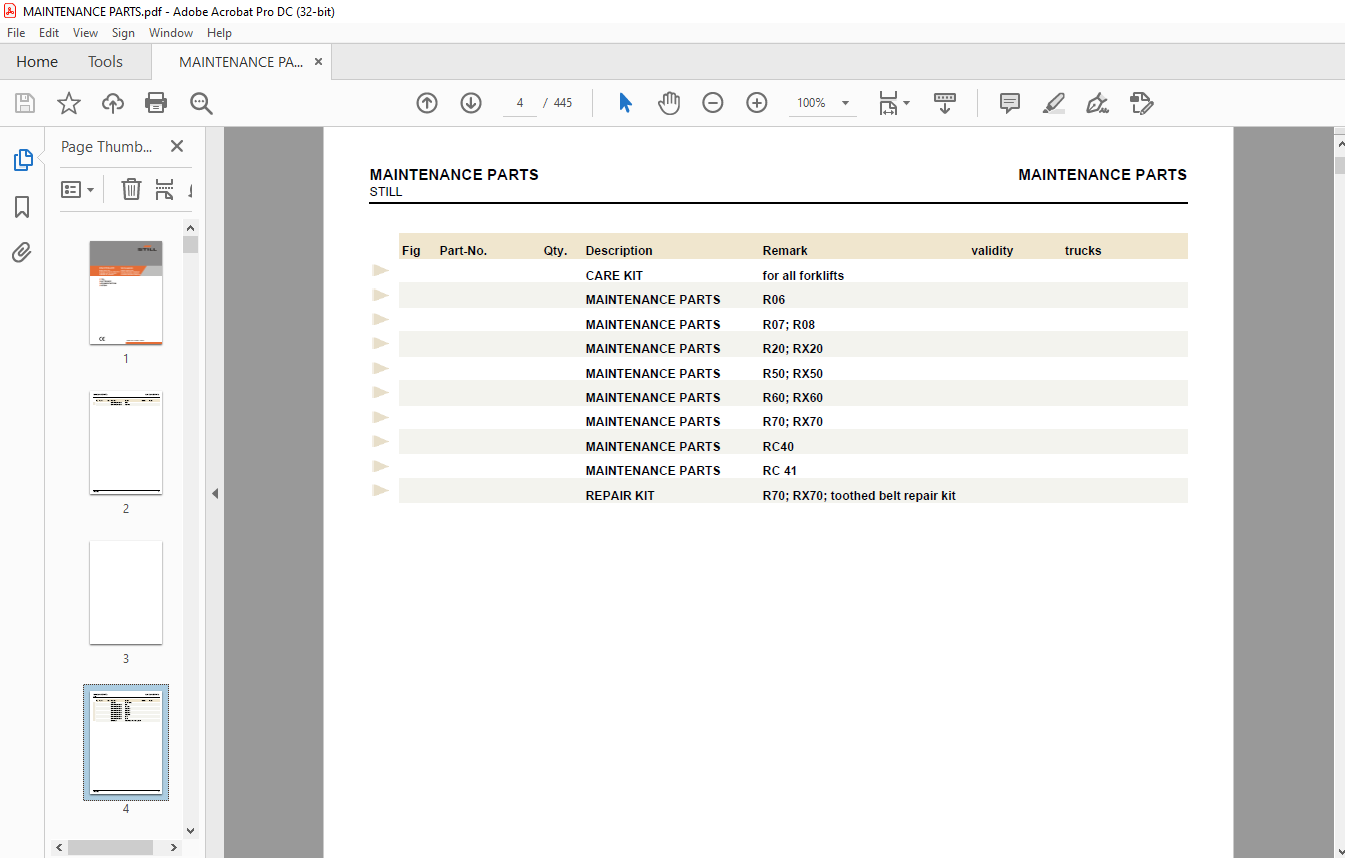This screenshot has height=858, width=1345.
Task: Delete selected page with trash icon
Action: click(x=131, y=189)
